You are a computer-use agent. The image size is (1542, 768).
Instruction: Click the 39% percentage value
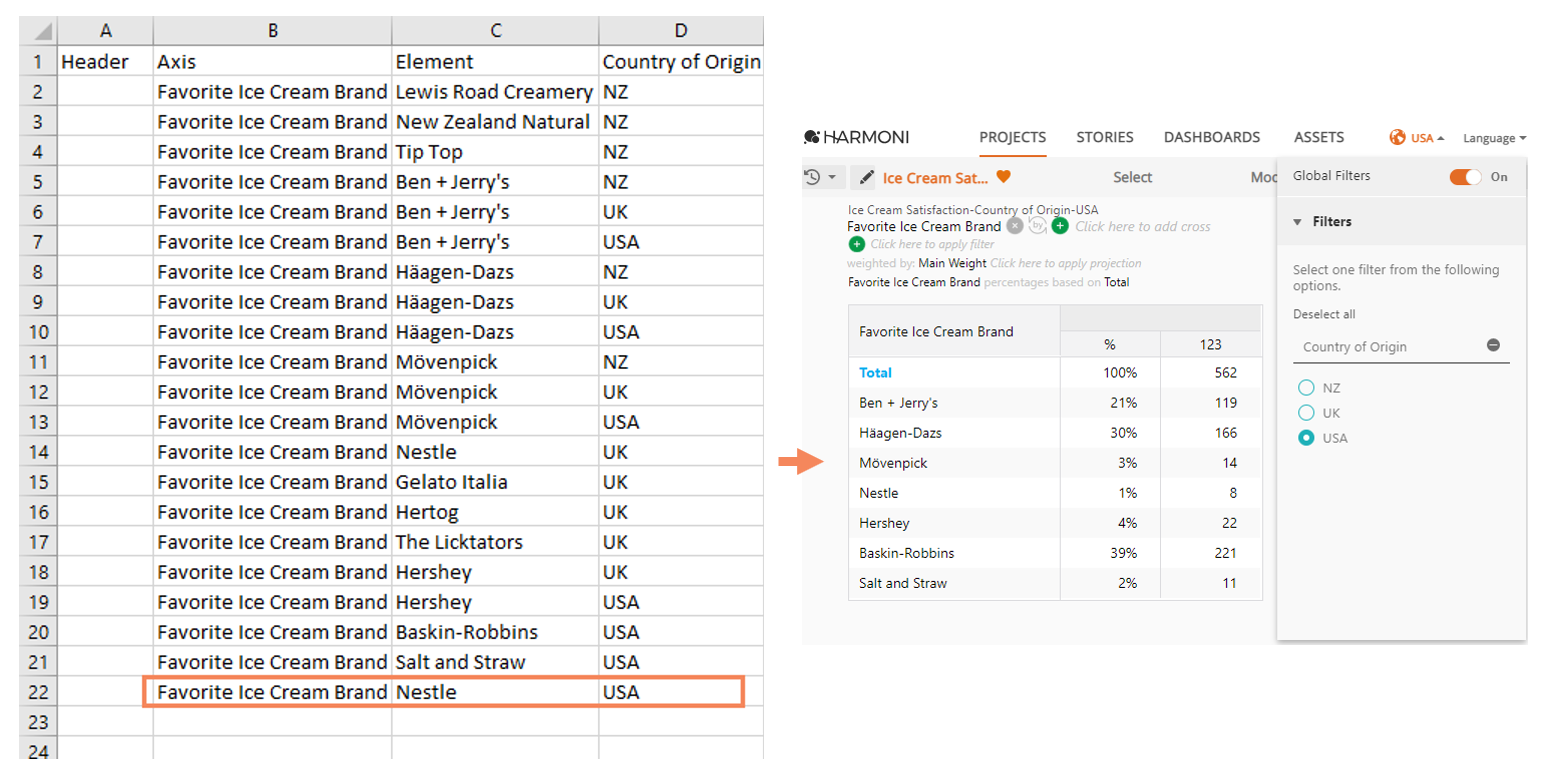point(1123,553)
